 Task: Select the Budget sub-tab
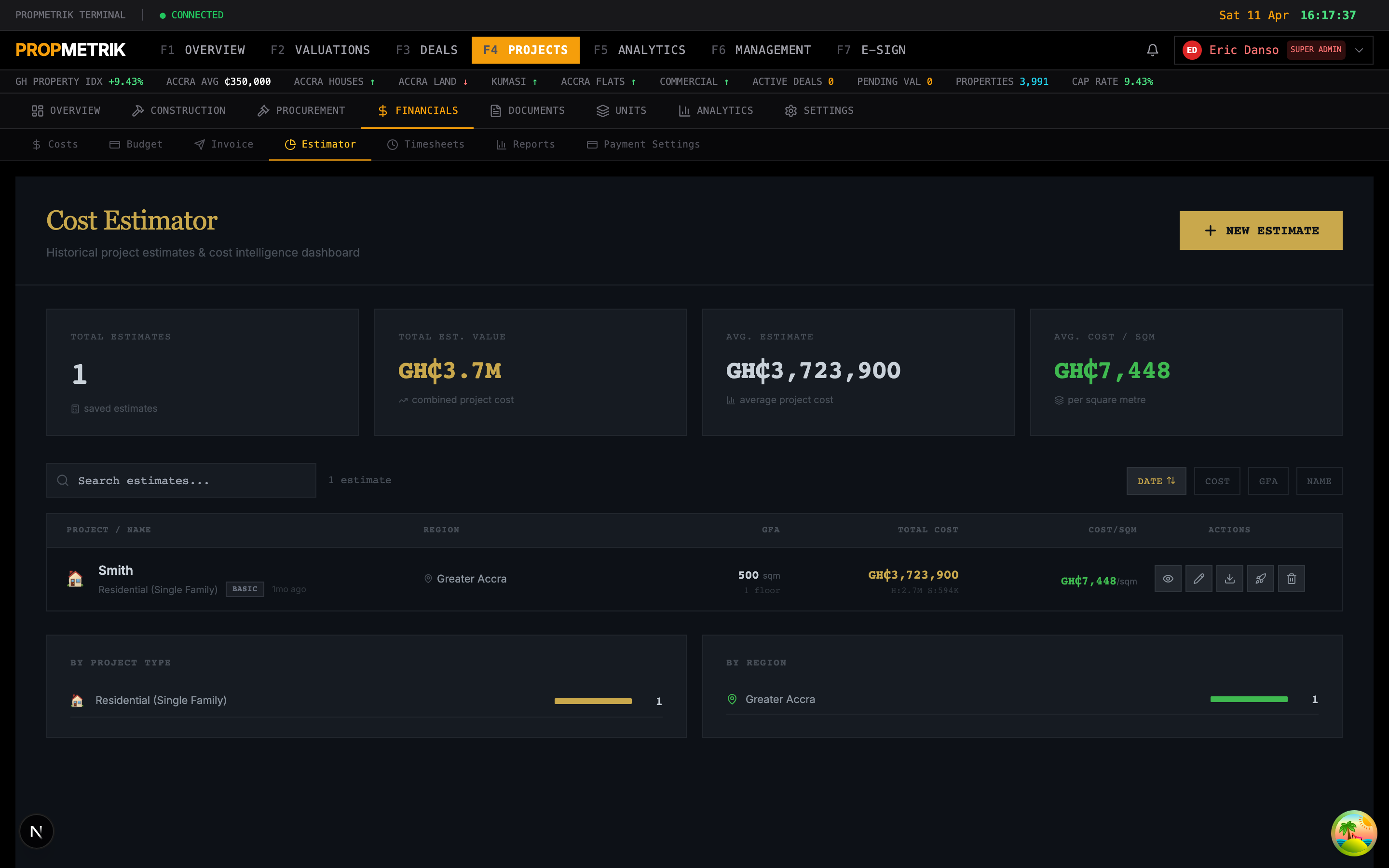click(136, 145)
